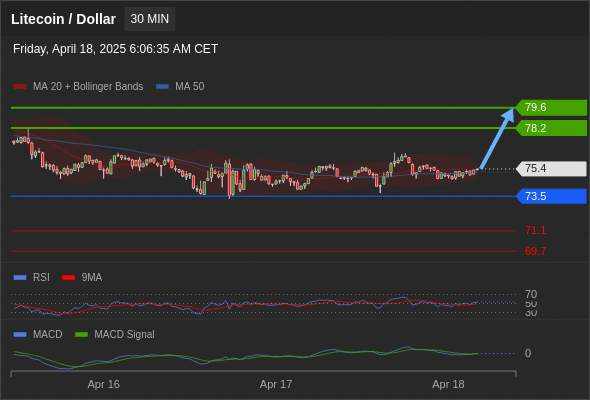Toggle the MA 50 legend swatch

tap(162, 87)
